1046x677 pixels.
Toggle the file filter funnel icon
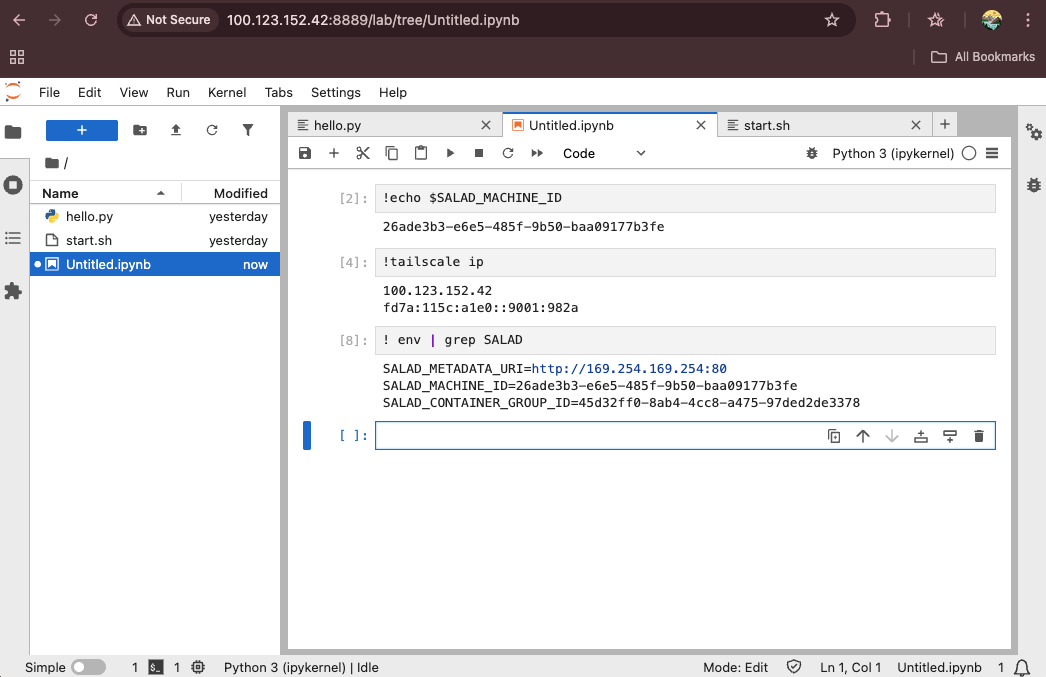[248, 130]
